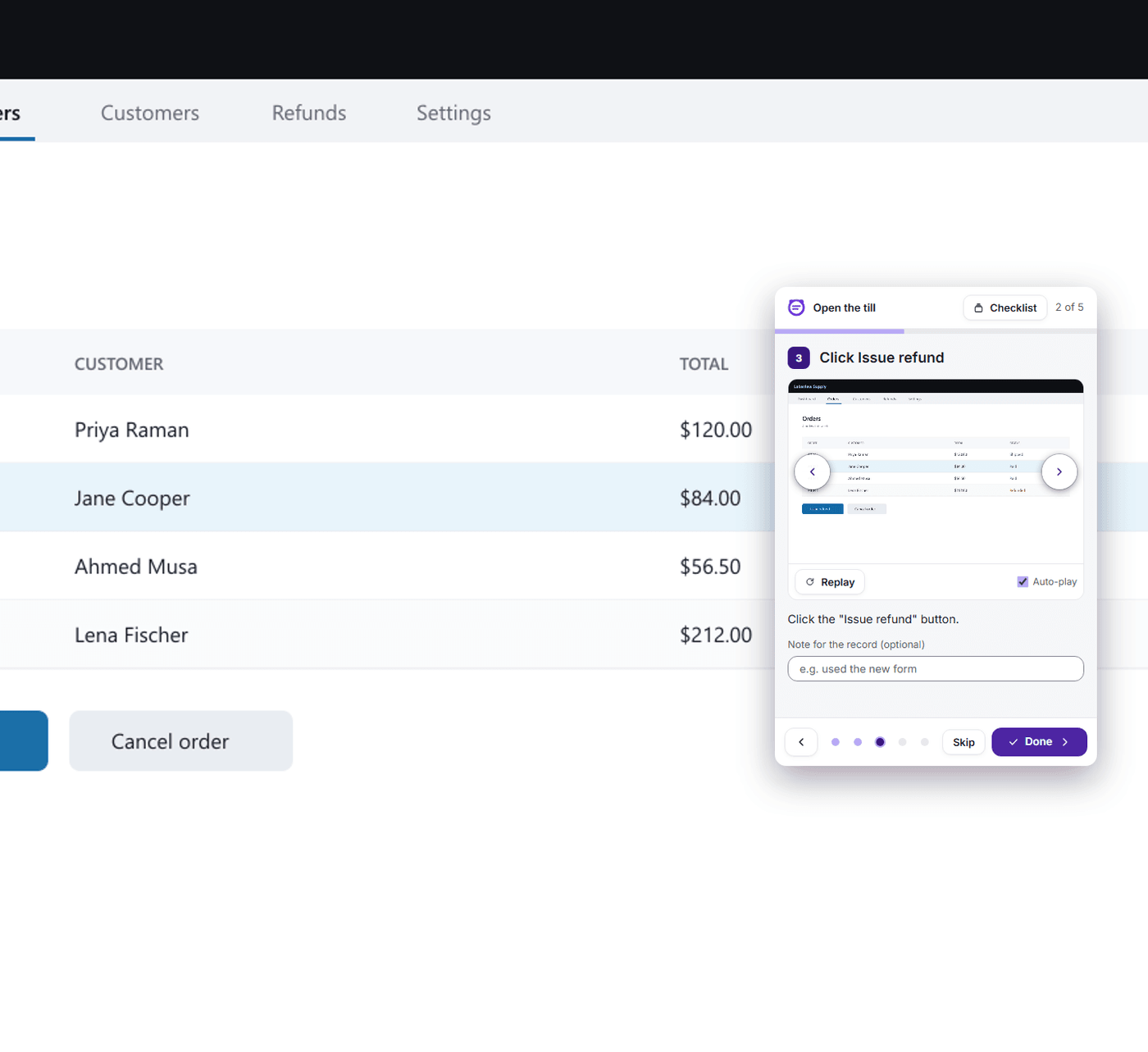Click the walkthrough progress bar
This screenshot has height=1052, width=1148.
click(x=936, y=331)
